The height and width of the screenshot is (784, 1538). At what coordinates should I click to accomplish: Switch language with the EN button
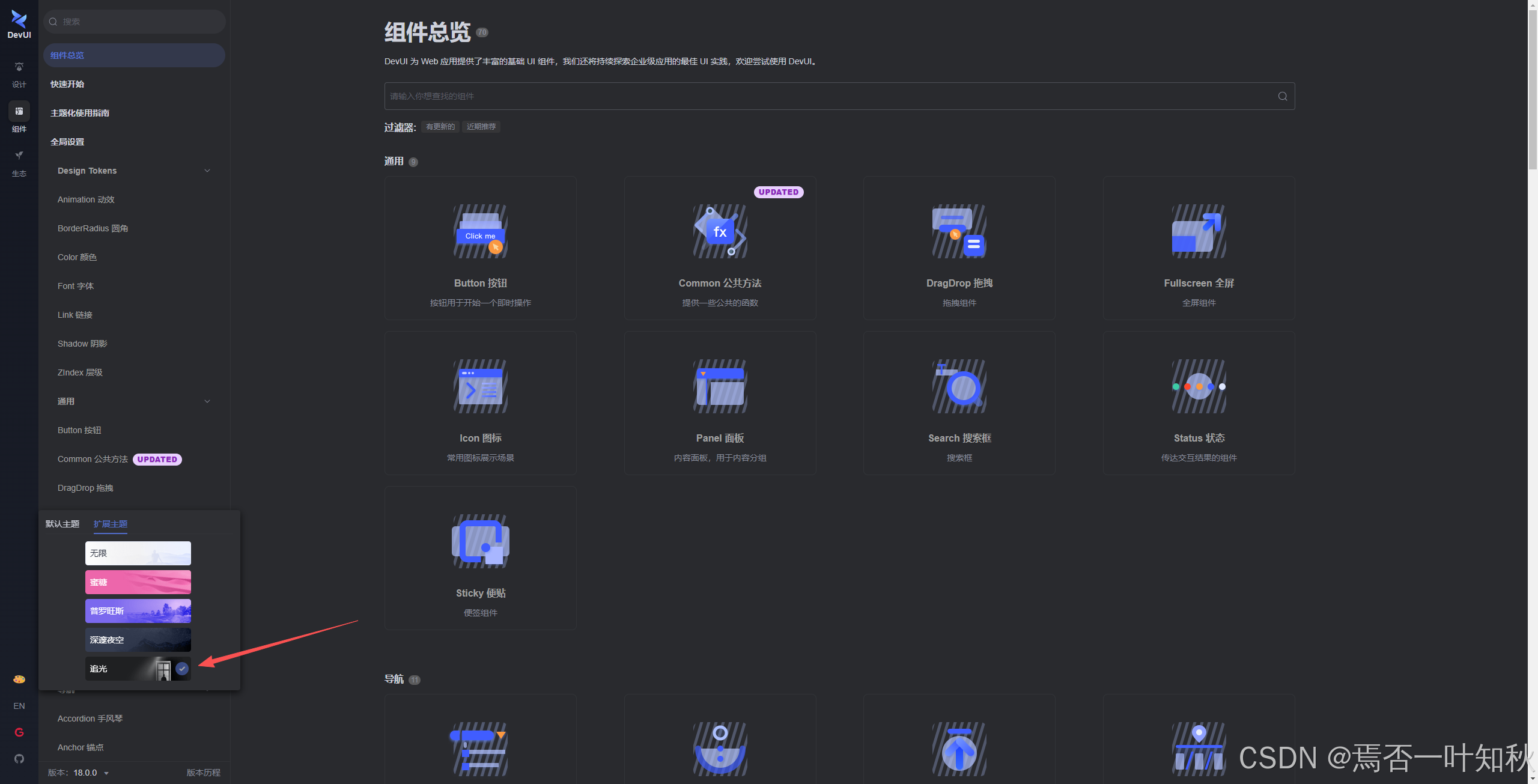19,706
